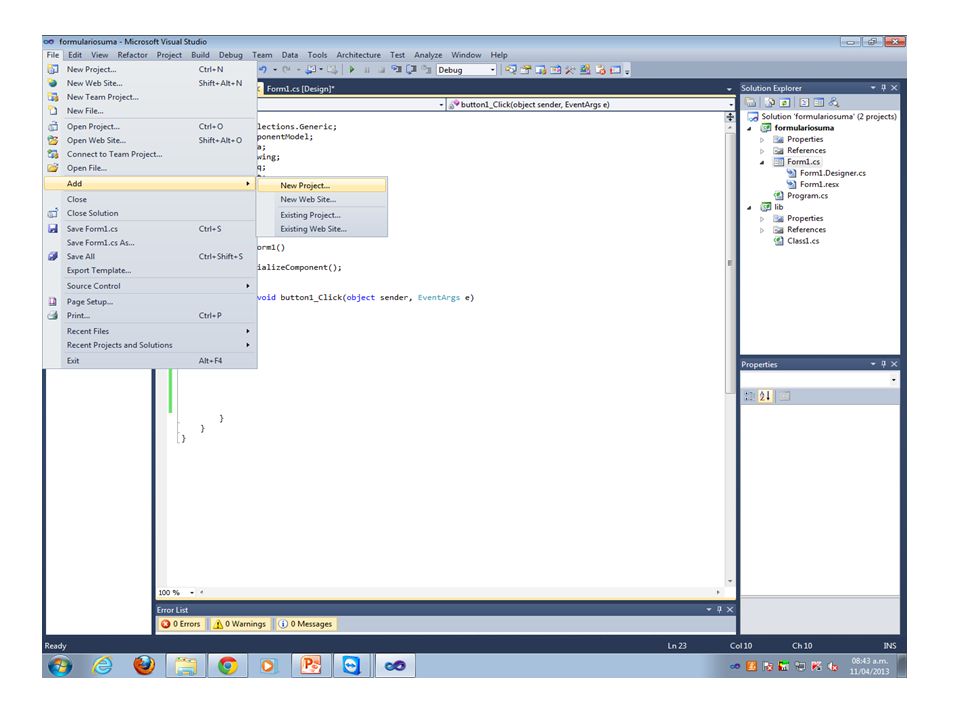Viewport: 960px width, 720px height.
Task: Click the toolbar icon left of Debug dropdown
Action: 426,70
